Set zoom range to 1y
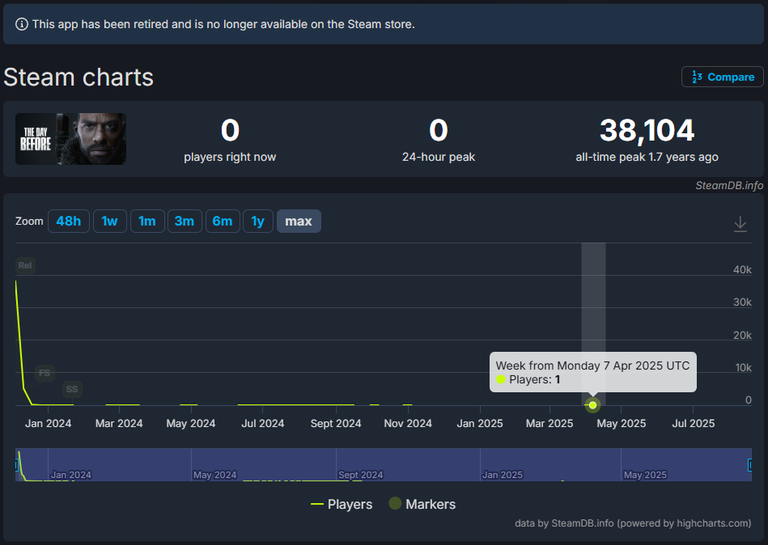 (258, 221)
